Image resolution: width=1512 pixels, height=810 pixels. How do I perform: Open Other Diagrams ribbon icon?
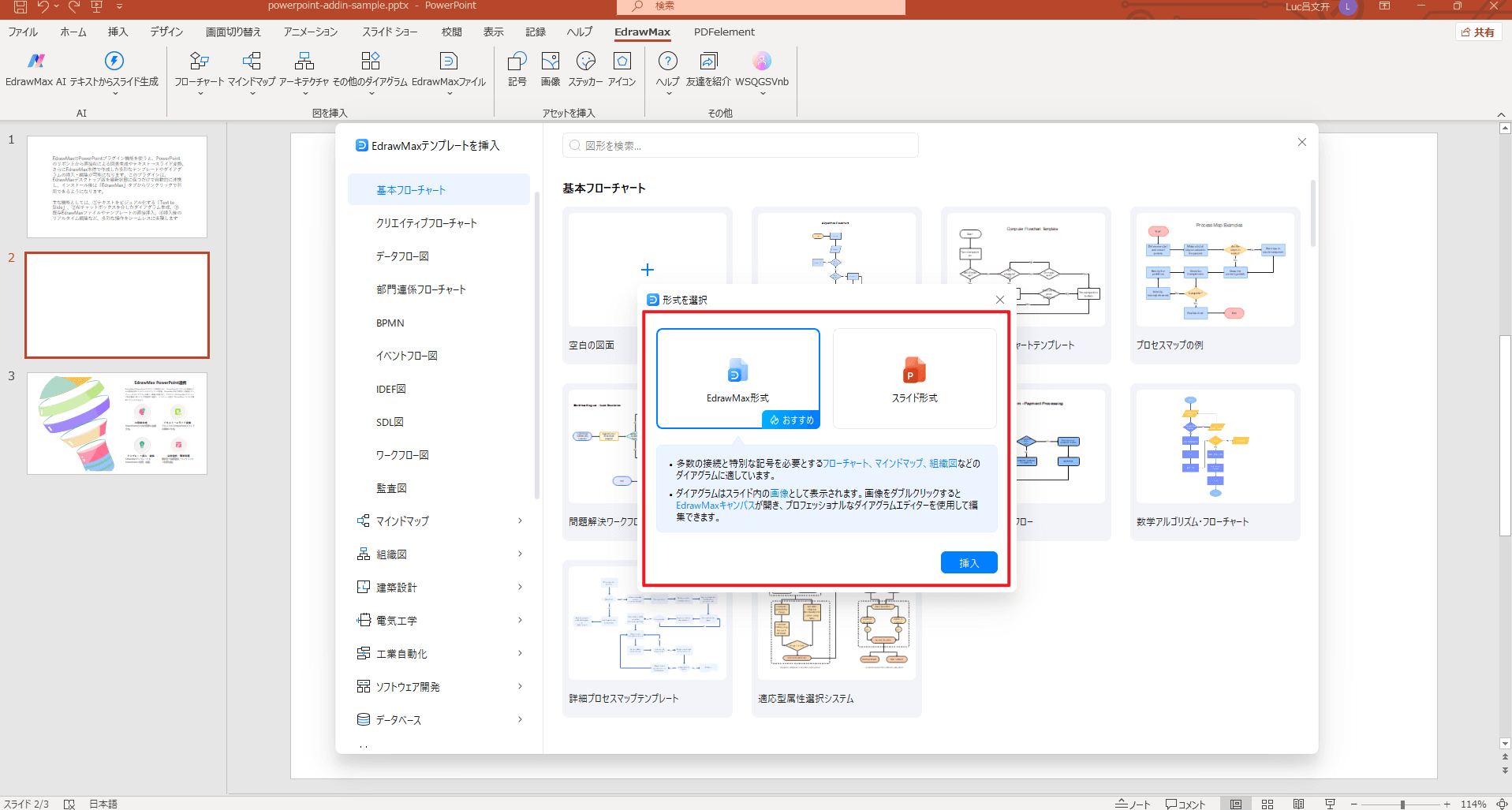(x=370, y=61)
